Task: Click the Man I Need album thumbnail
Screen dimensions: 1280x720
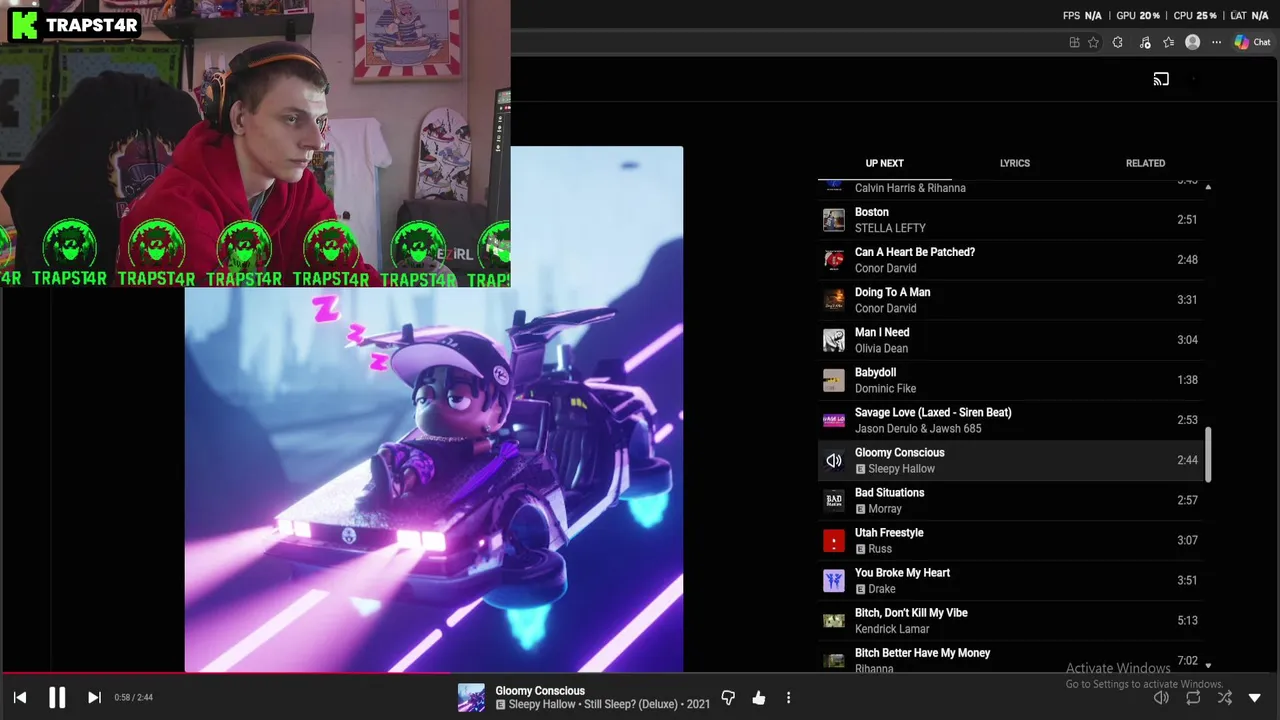Action: pyautogui.click(x=833, y=340)
